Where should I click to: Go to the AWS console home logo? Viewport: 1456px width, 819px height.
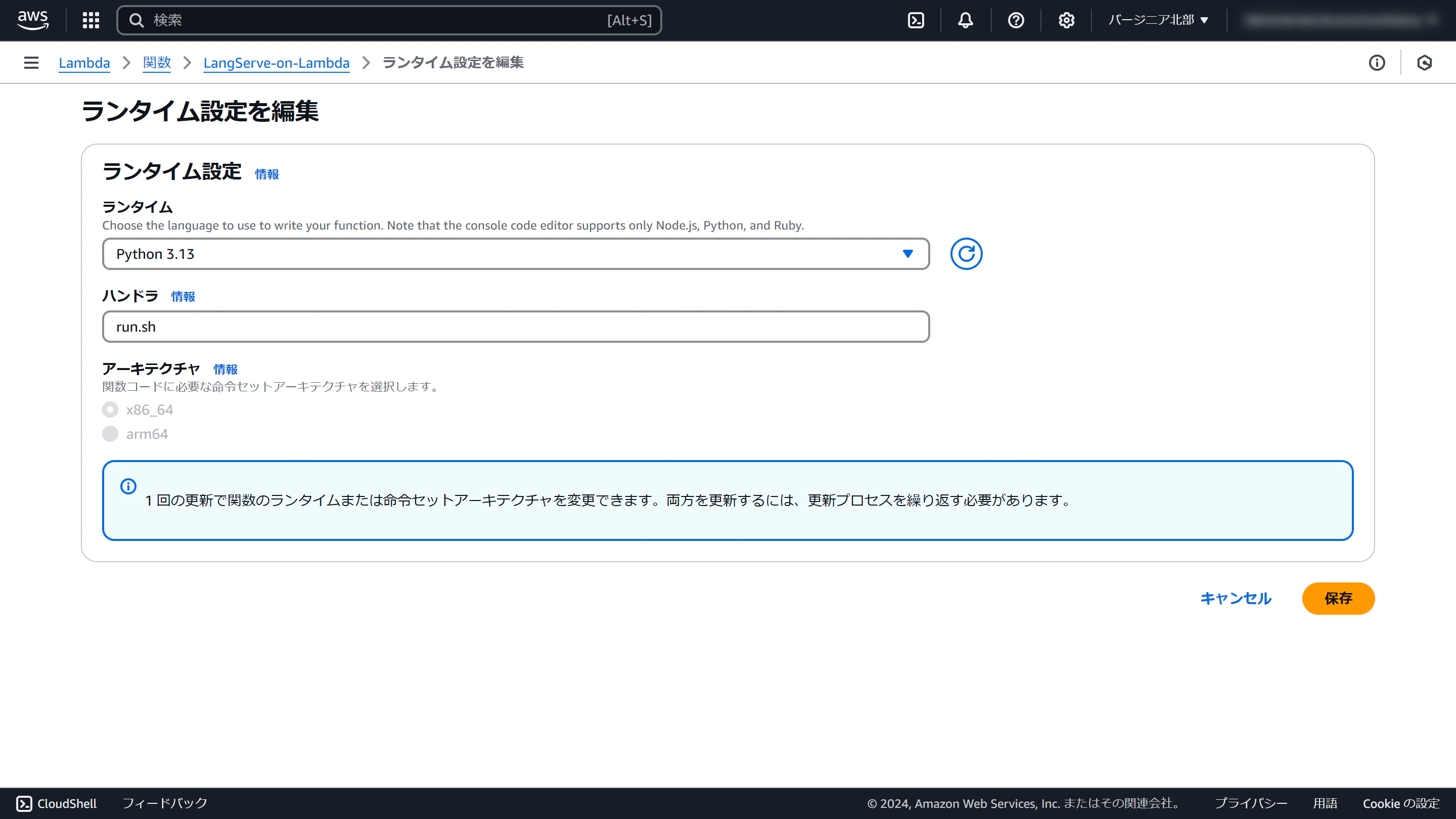[33, 20]
